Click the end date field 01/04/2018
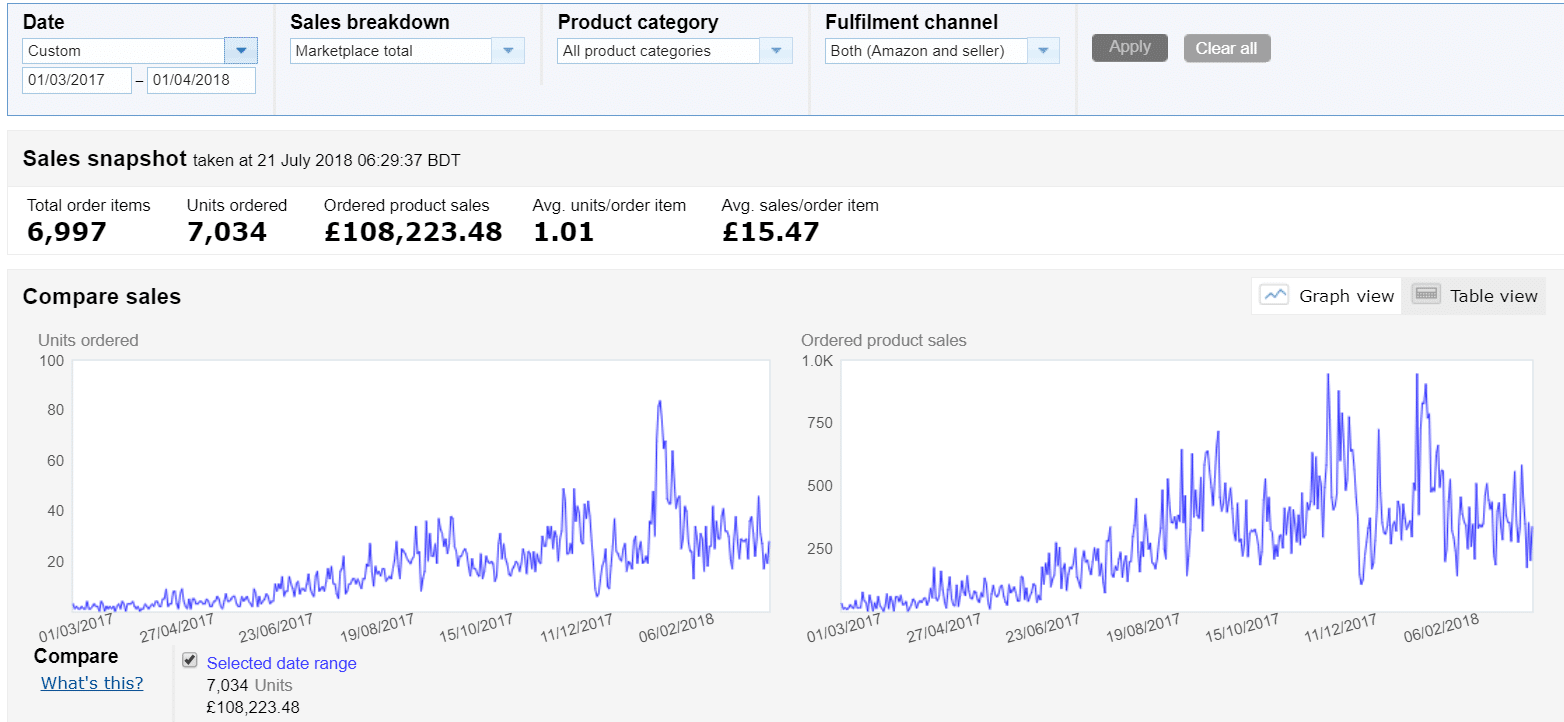Screen dimensions: 1564x722 tap(201, 81)
